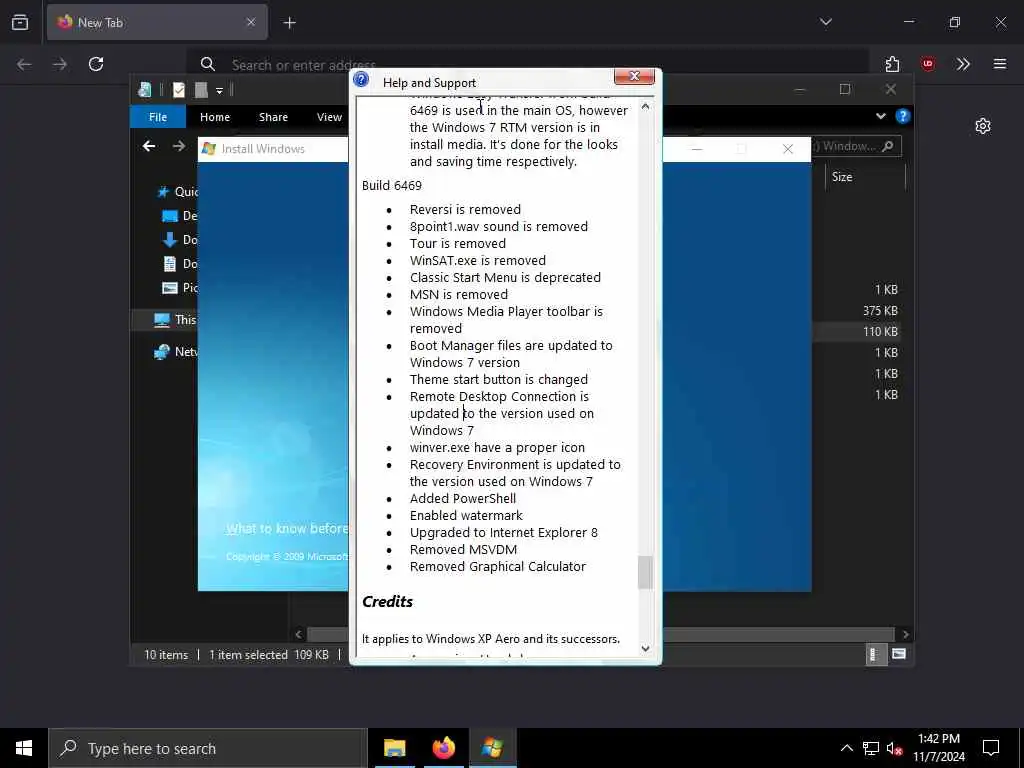Screen dimensions: 1024x768
Task: Click Explorer new folder toolbar icon
Action: [x=201, y=90]
